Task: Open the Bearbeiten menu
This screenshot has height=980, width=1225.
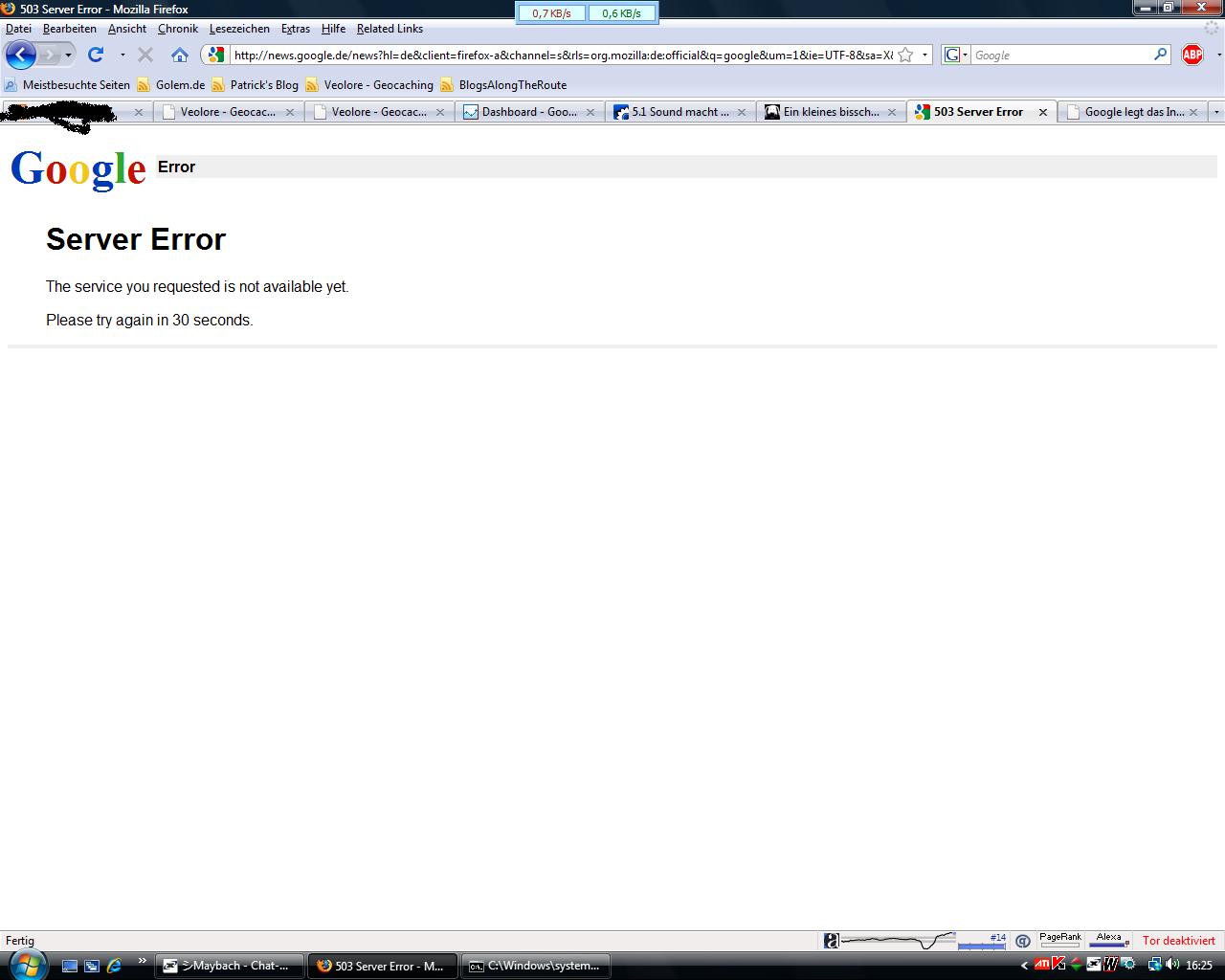Action: coord(70,29)
